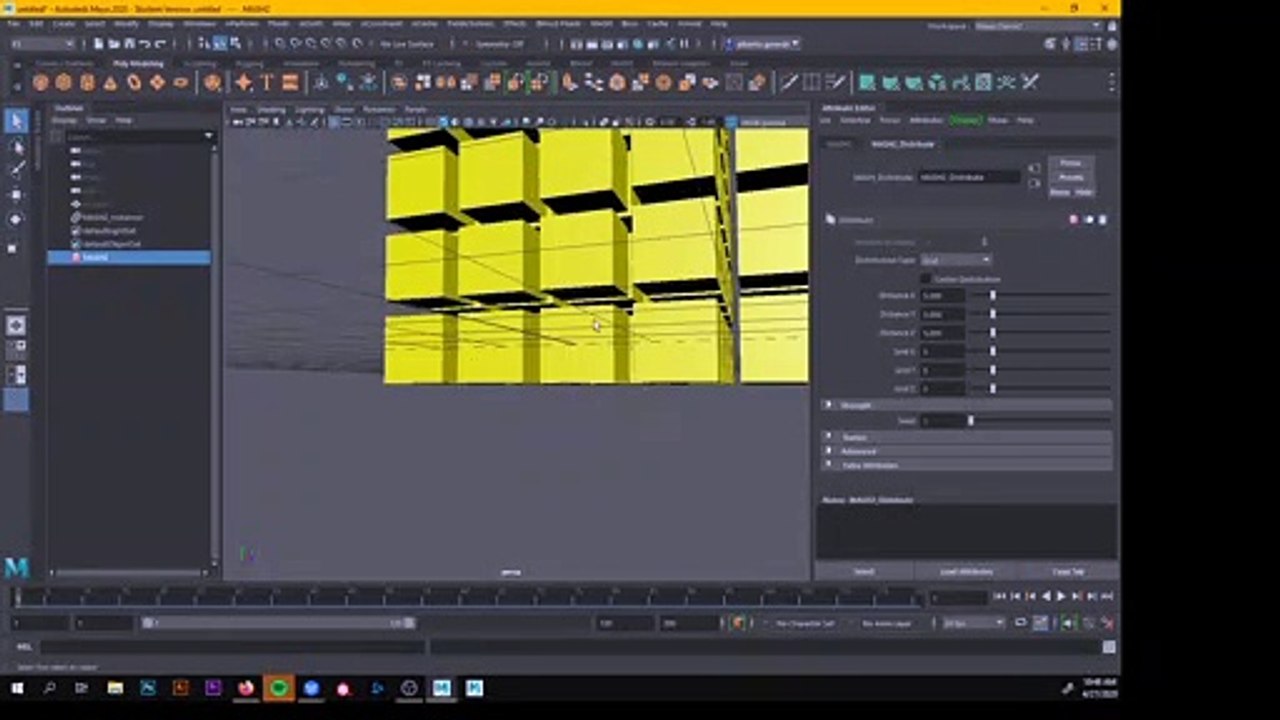Click the multi-cut knife shelf icon

coord(788,83)
